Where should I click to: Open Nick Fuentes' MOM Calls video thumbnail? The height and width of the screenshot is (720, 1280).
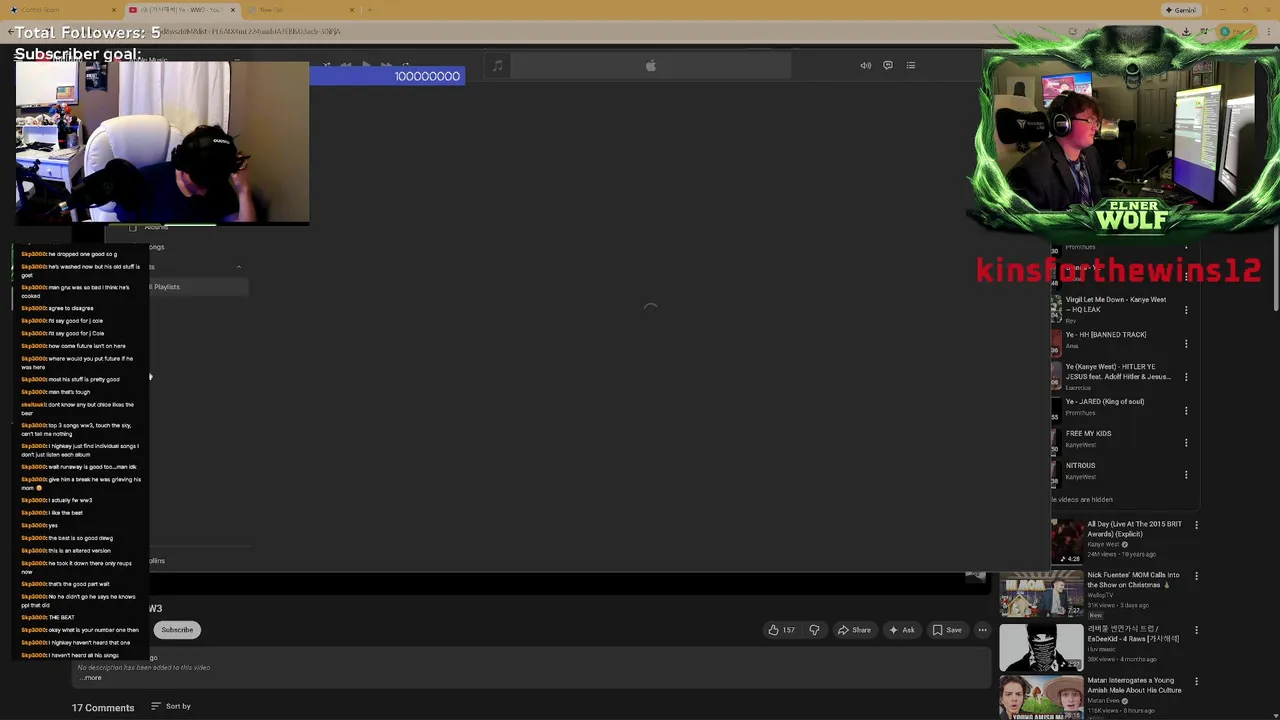pyautogui.click(x=1041, y=593)
